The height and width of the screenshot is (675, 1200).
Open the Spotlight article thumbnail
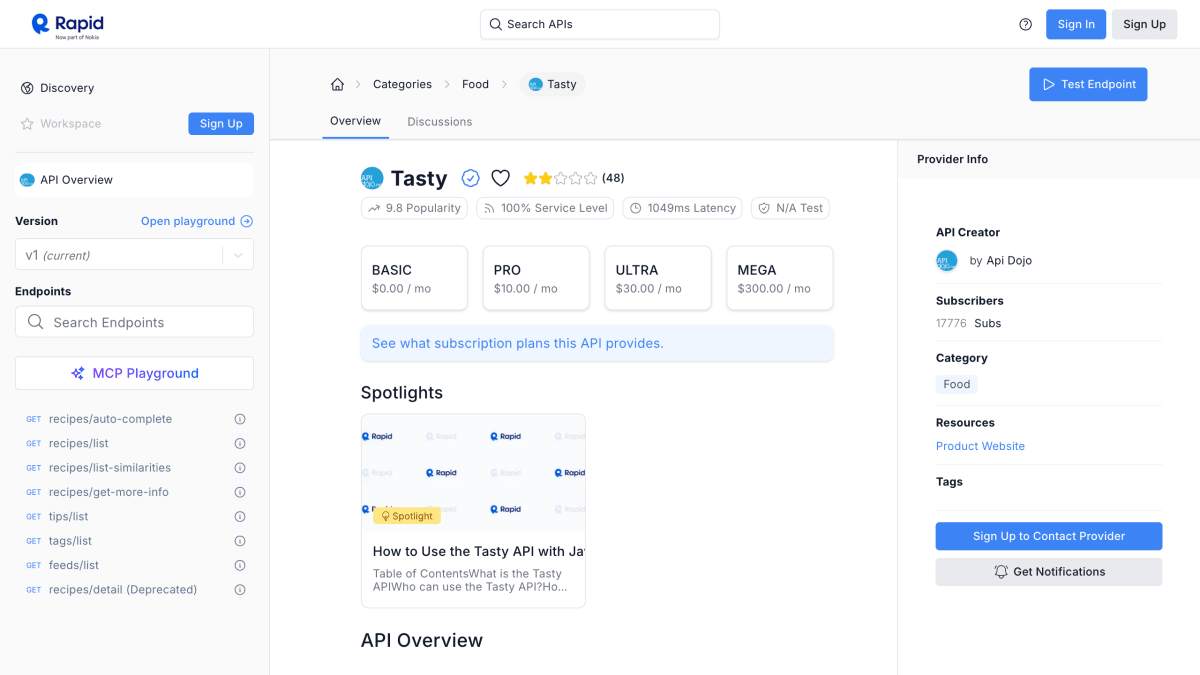[x=473, y=473]
